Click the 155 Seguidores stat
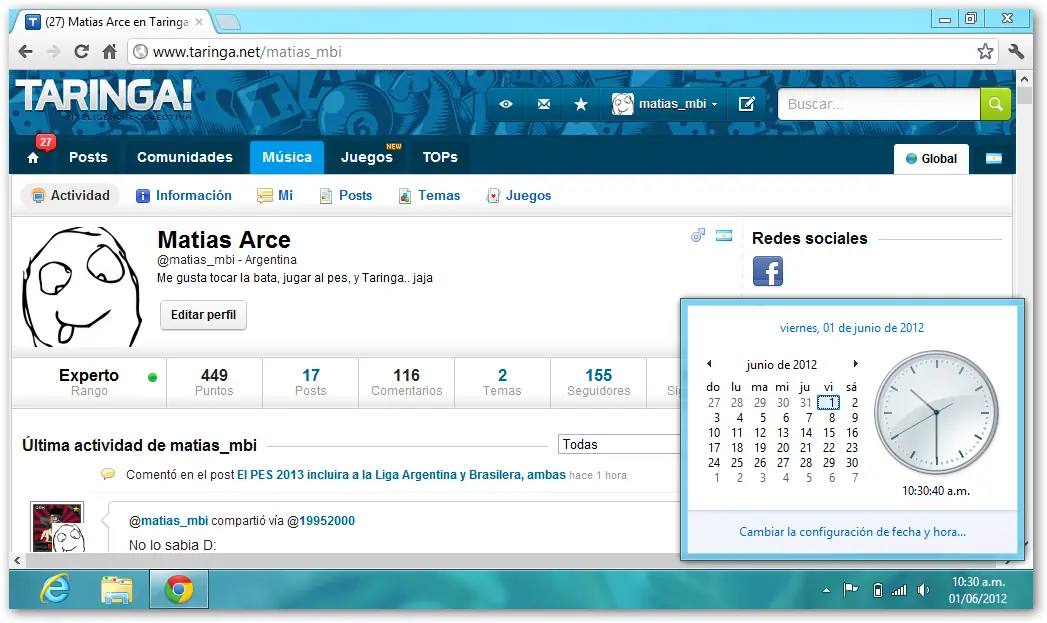 (598, 382)
